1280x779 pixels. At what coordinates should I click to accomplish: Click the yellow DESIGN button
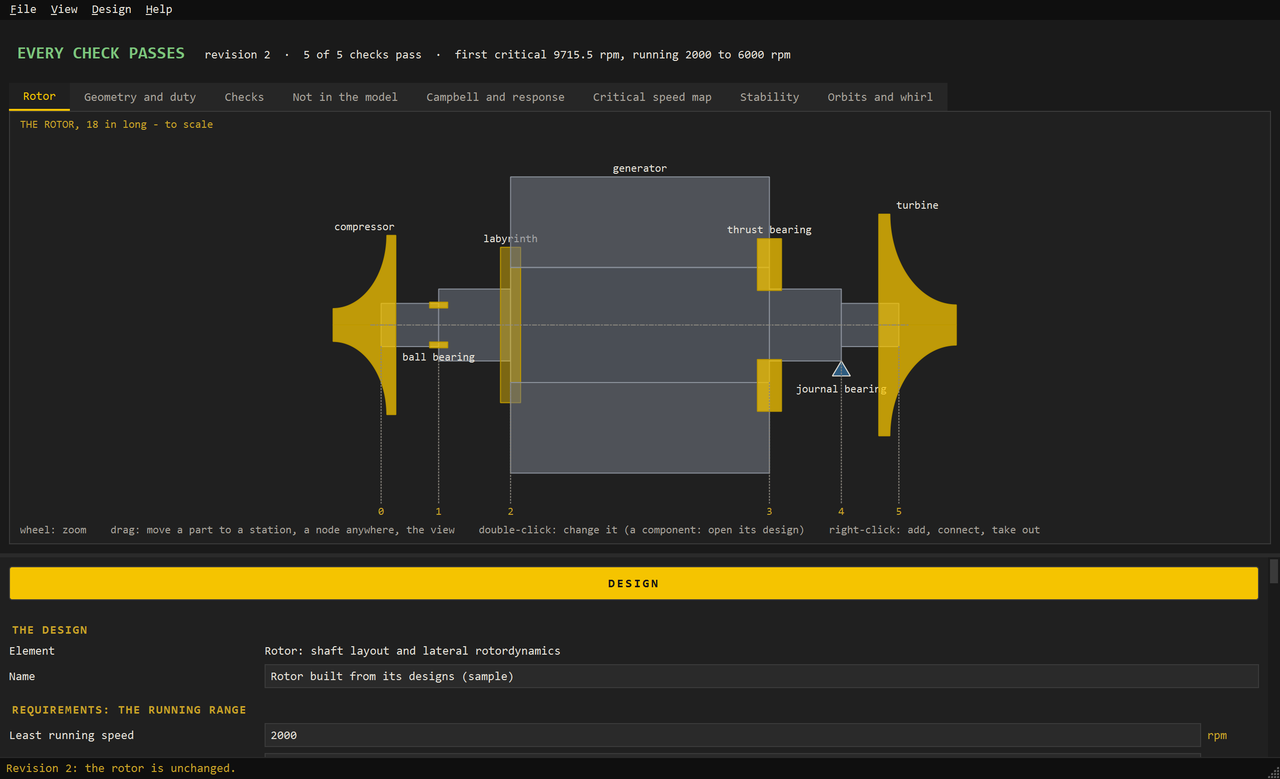click(634, 583)
